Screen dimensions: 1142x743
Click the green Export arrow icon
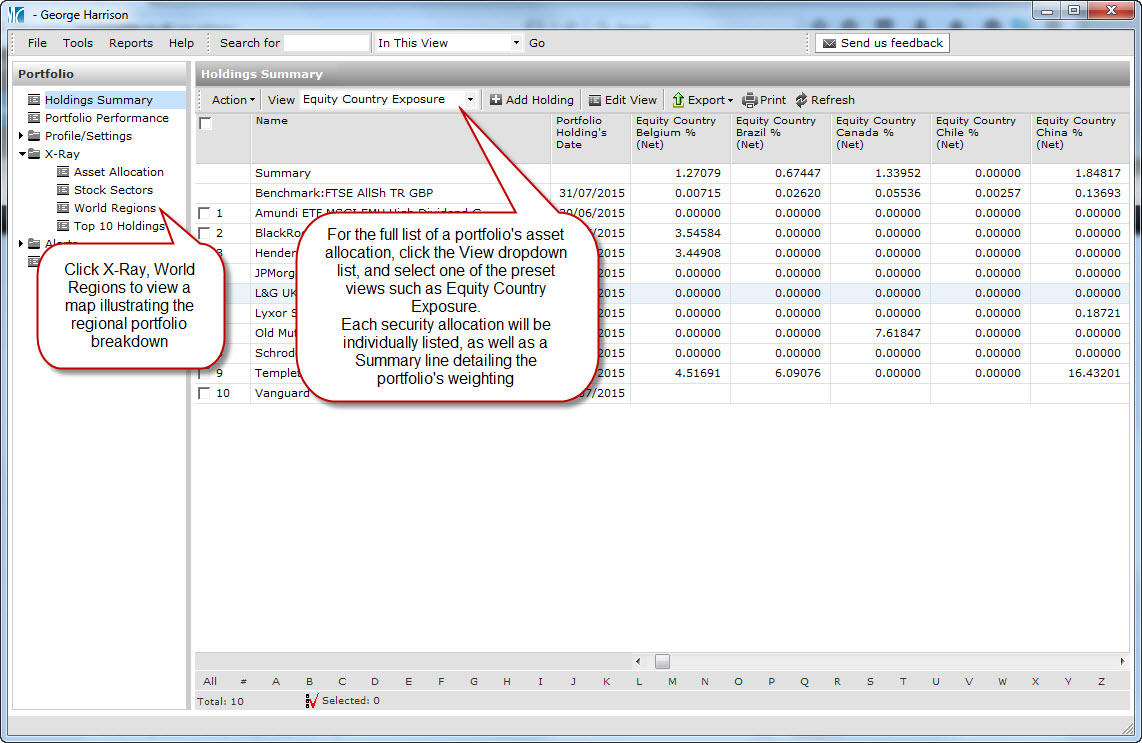678,100
